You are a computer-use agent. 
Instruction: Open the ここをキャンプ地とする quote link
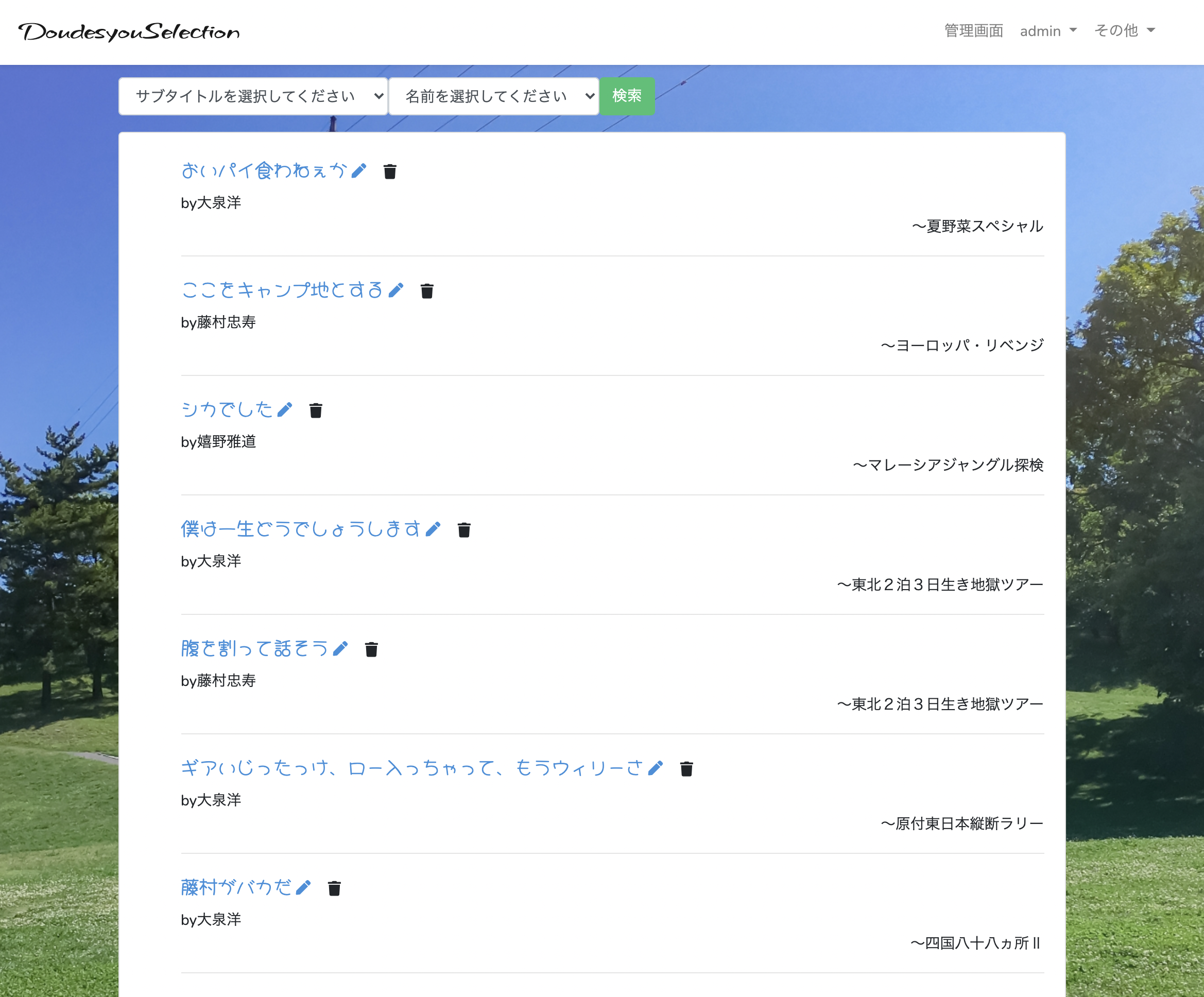(x=282, y=289)
